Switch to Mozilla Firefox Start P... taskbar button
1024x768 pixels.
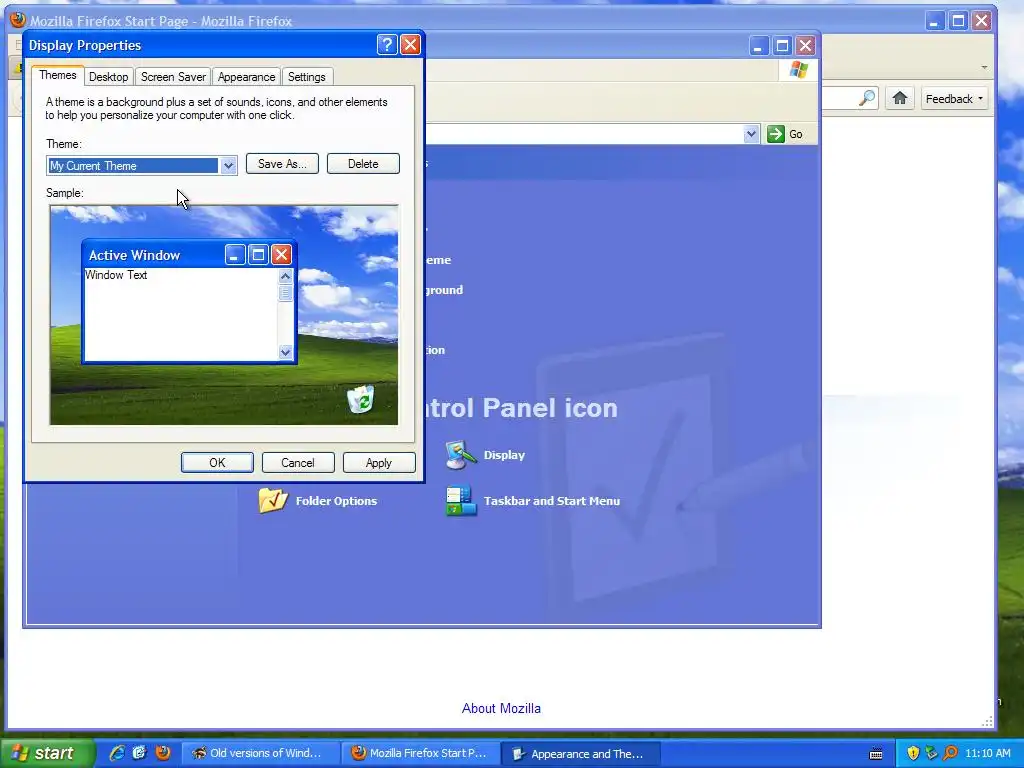pyautogui.click(x=420, y=754)
